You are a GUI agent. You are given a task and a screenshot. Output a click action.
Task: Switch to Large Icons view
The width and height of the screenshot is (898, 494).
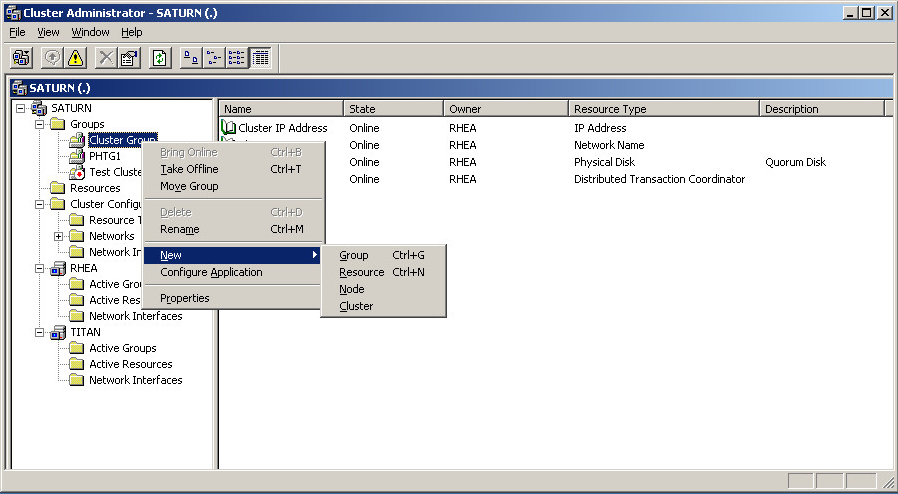click(x=191, y=58)
